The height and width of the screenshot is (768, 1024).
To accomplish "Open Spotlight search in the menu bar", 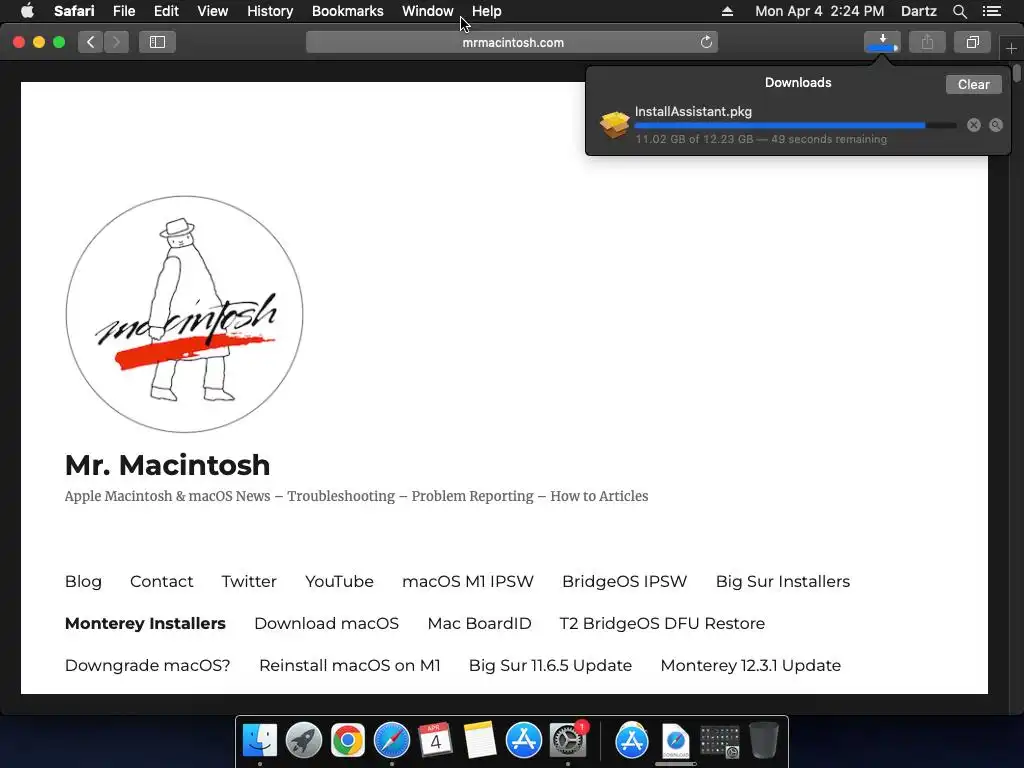I will (960, 11).
